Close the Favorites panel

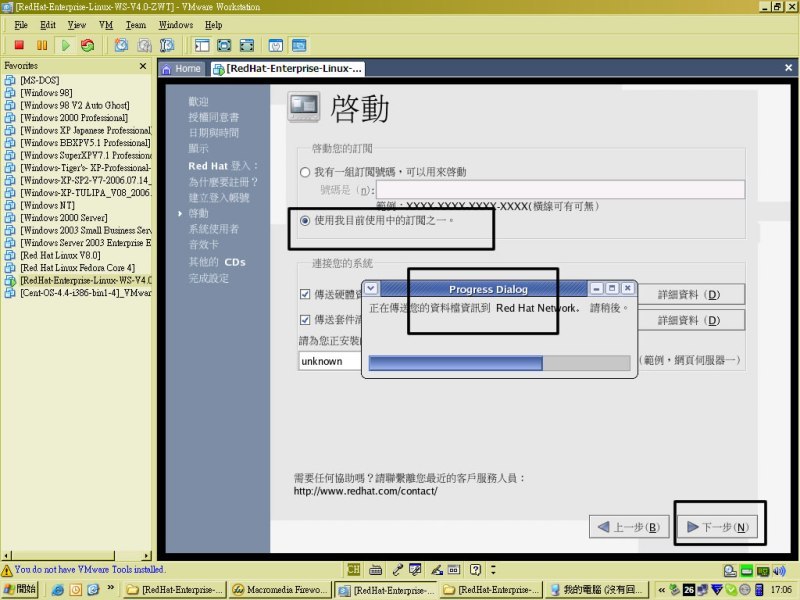pyautogui.click(x=143, y=66)
